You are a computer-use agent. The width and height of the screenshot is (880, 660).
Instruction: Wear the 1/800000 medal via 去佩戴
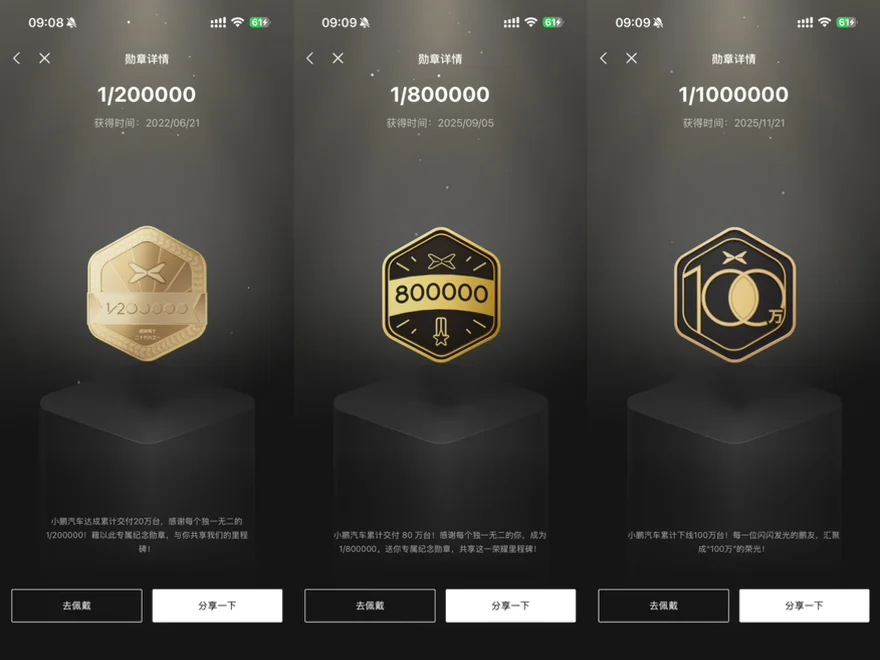coord(370,606)
